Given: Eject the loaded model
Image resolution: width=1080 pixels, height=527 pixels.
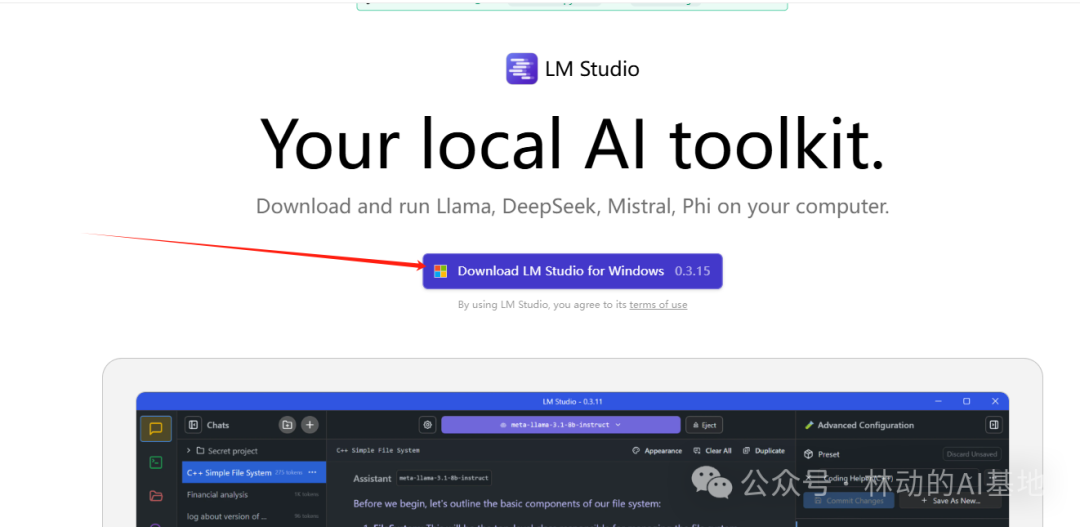Looking at the screenshot, I should tap(704, 425).
